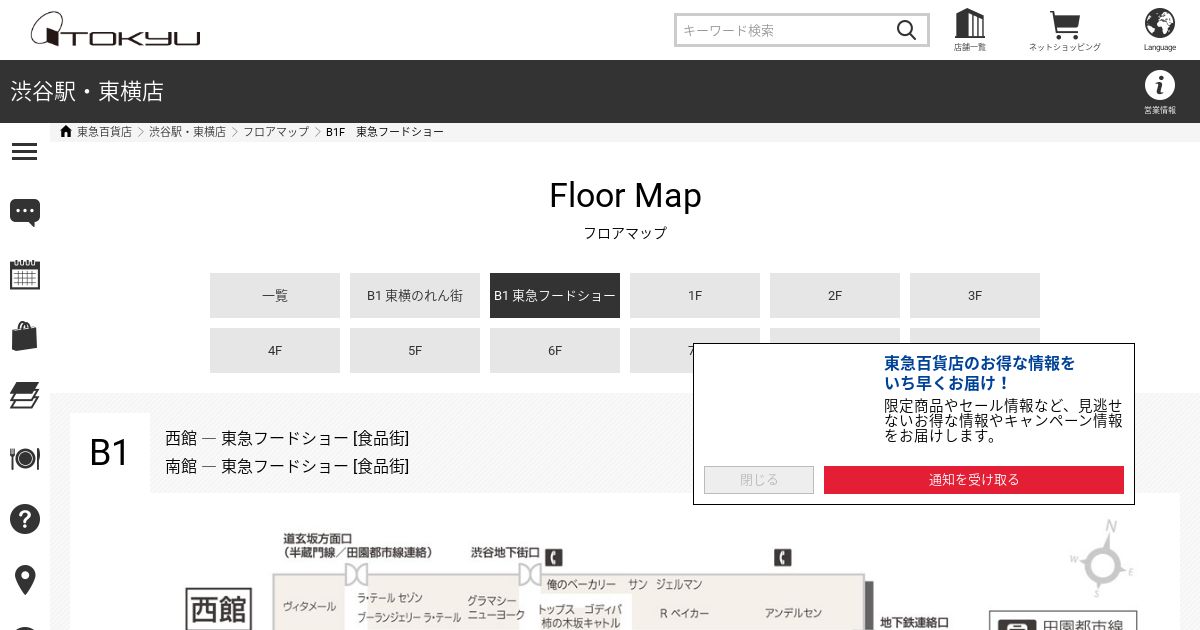Click the 渋谷地下街口 entrance label
1200x630 pixels.
[505, 552]
